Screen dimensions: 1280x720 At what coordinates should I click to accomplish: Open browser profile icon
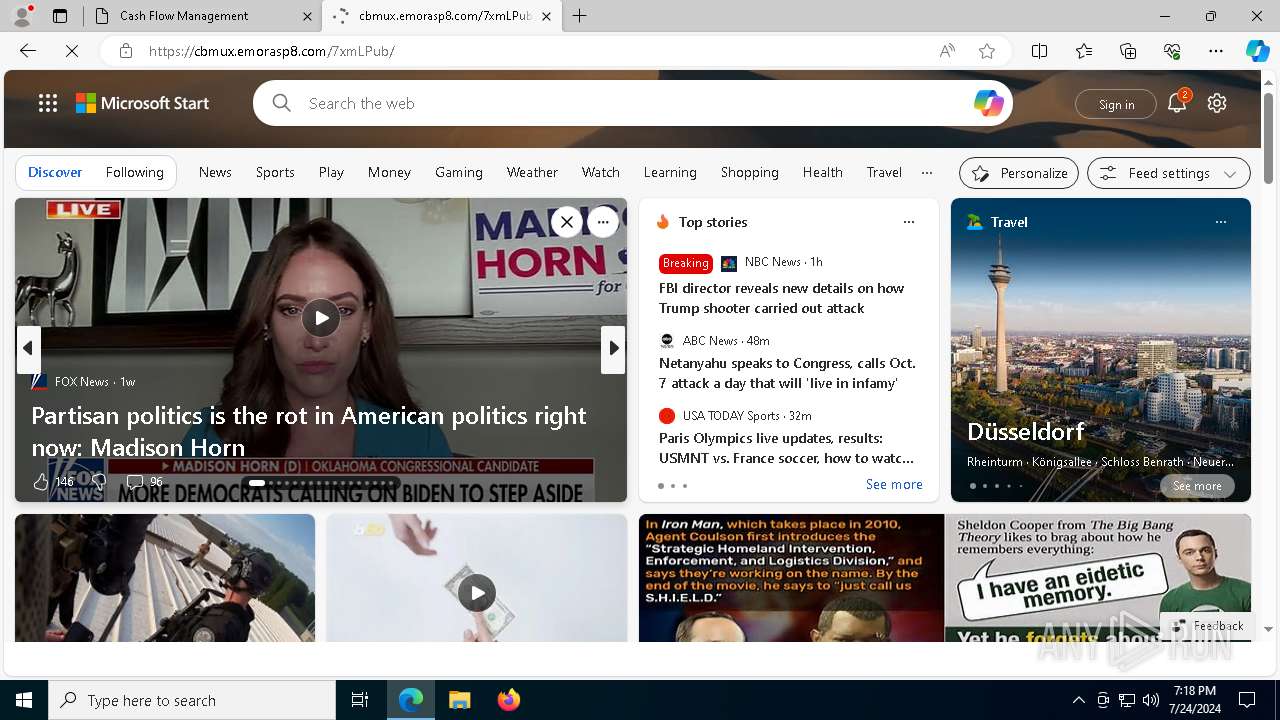coord(22,16)
